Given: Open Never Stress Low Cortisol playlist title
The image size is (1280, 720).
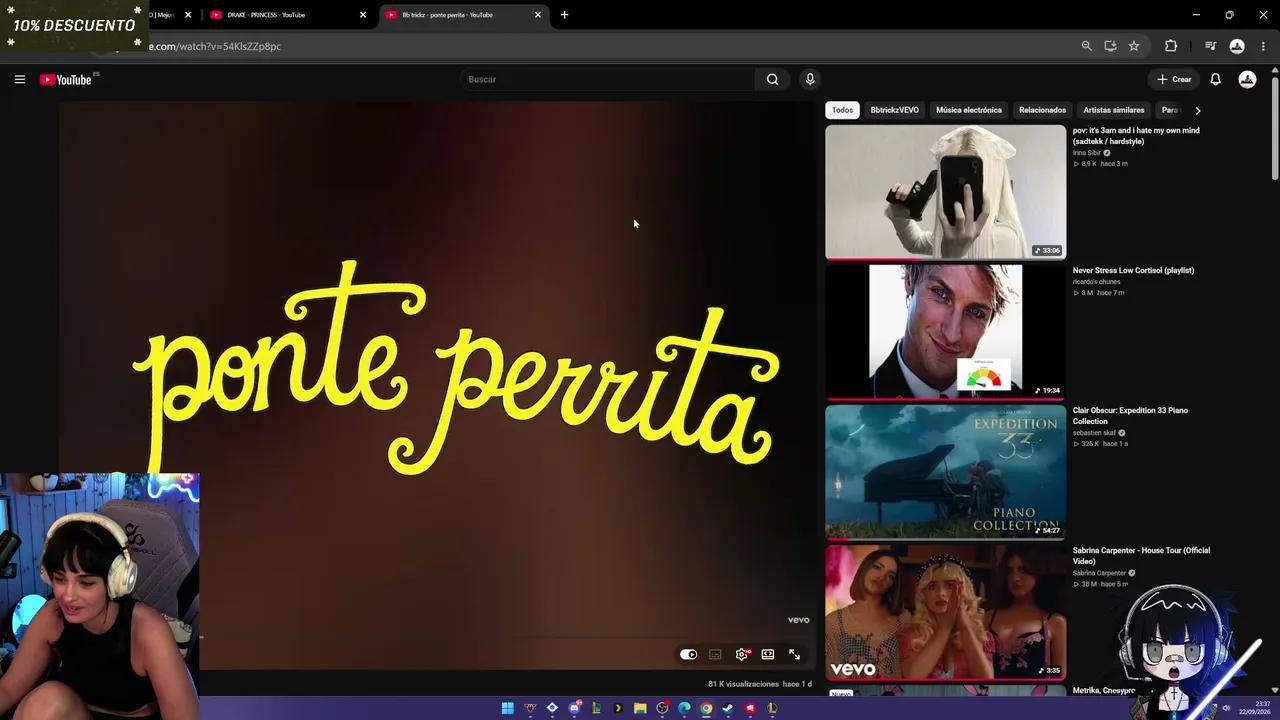Looking at the screenshot, I should click(x=1133, y=270).
